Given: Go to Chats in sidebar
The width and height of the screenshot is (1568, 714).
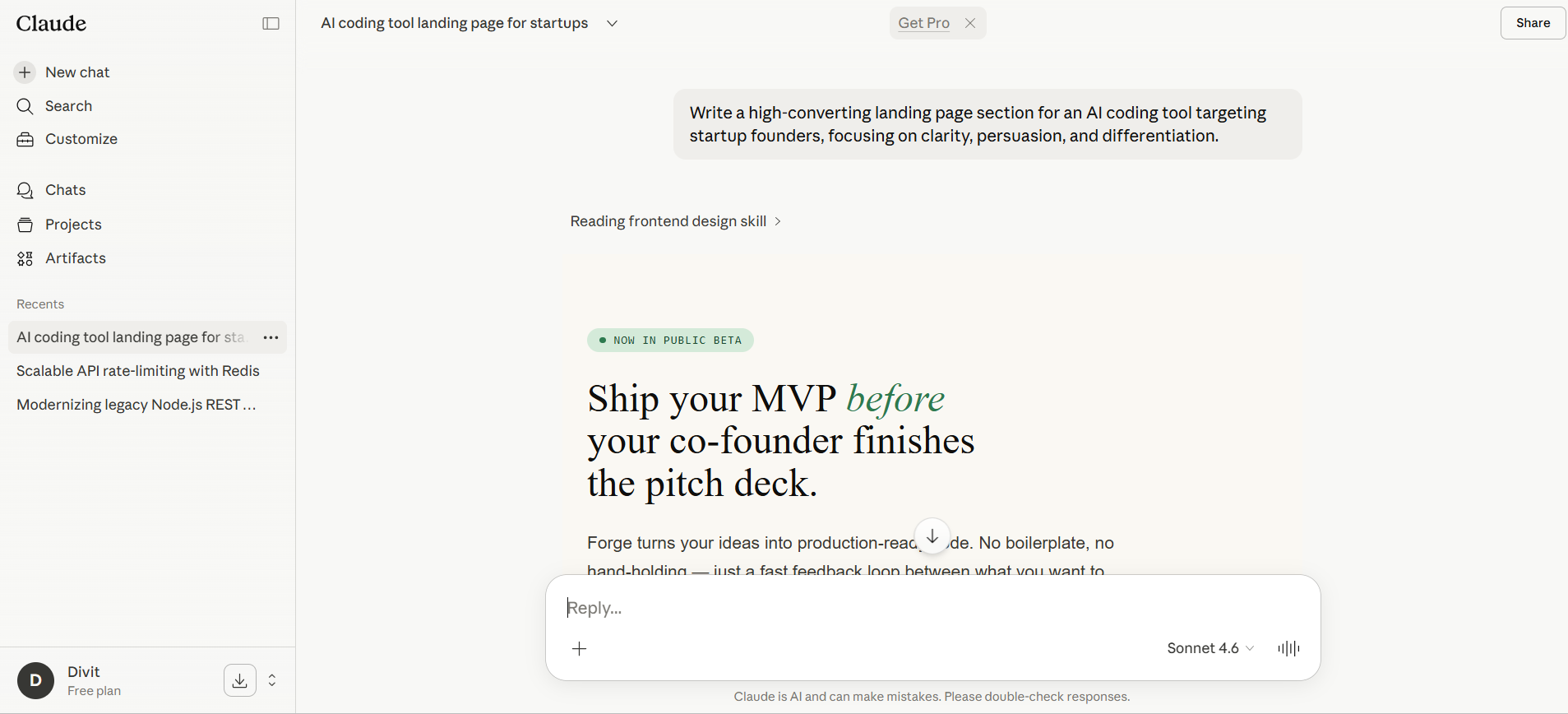Looking at the screenshot, I should coord(65,190).
